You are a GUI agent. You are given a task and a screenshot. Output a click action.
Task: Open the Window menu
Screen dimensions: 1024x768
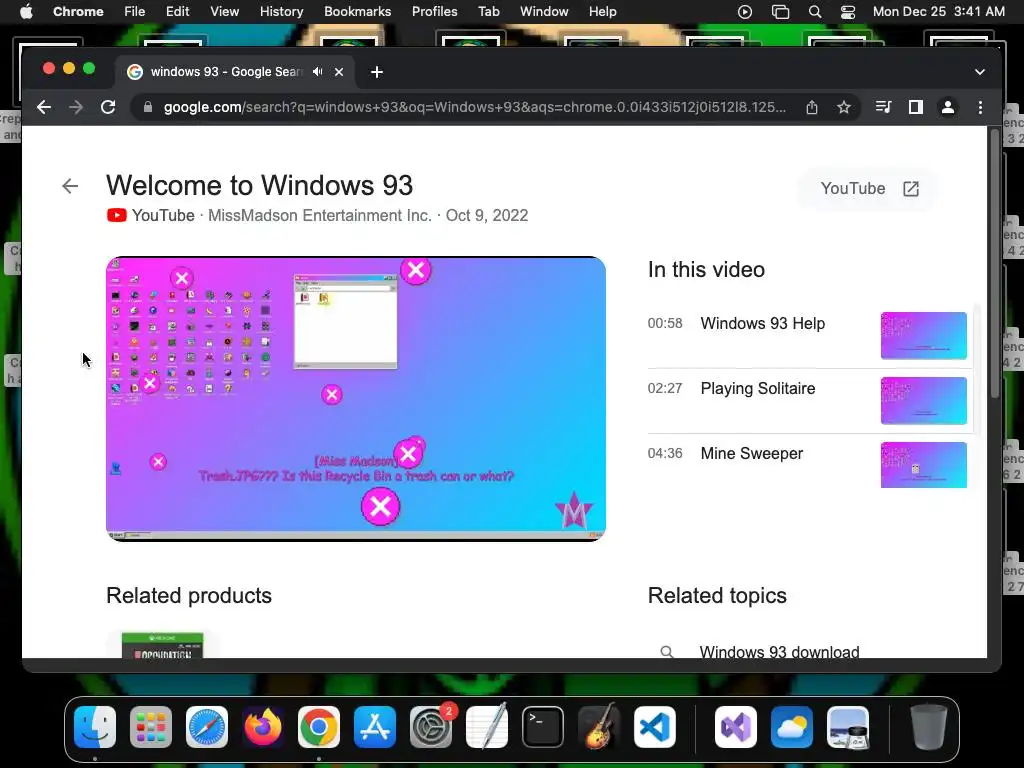tap(544, 12)
